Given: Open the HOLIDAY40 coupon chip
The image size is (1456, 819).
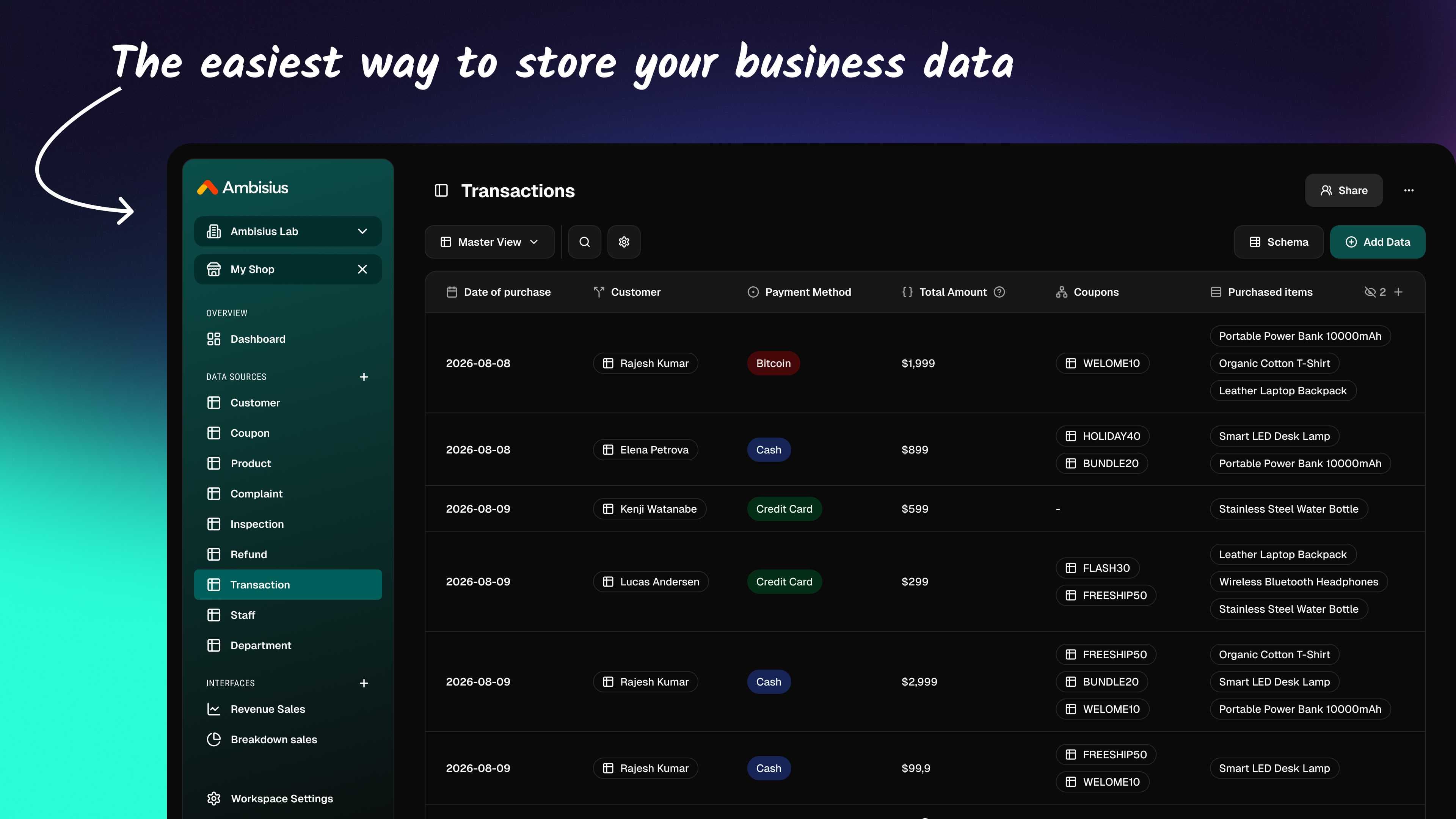Looking at the screenshot, I should [x=1103, y=436].
